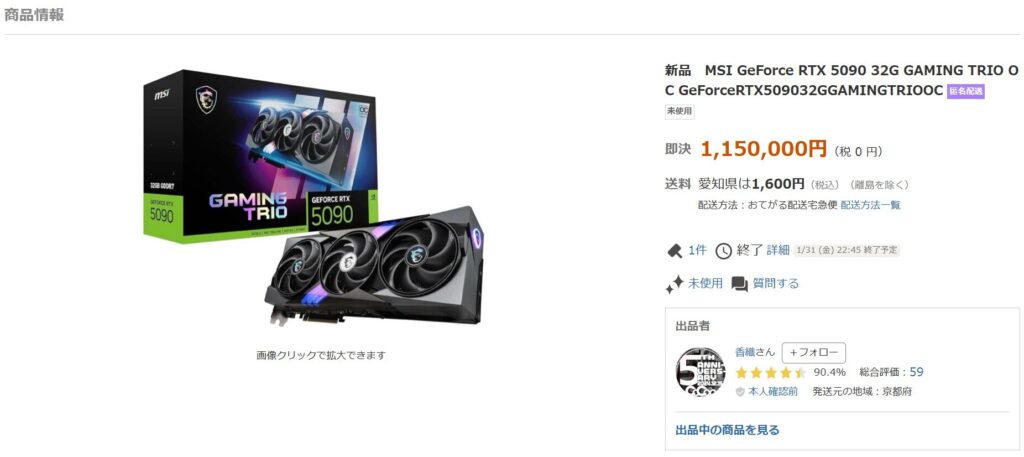
Task: Open the 59 total rating link
Action: click(916, 372)
